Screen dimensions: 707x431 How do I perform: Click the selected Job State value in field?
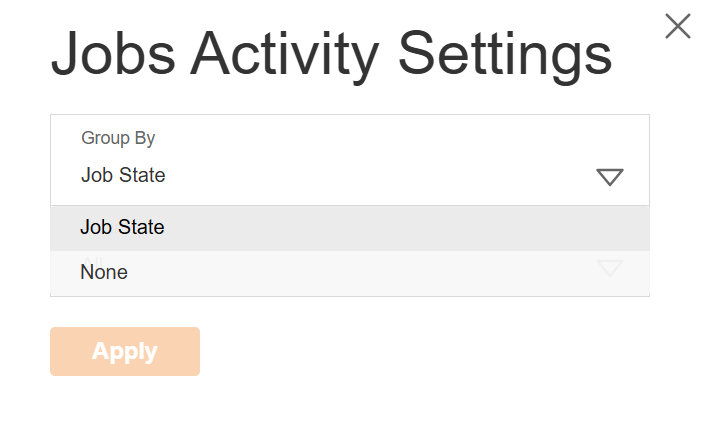tap(123, 176)
